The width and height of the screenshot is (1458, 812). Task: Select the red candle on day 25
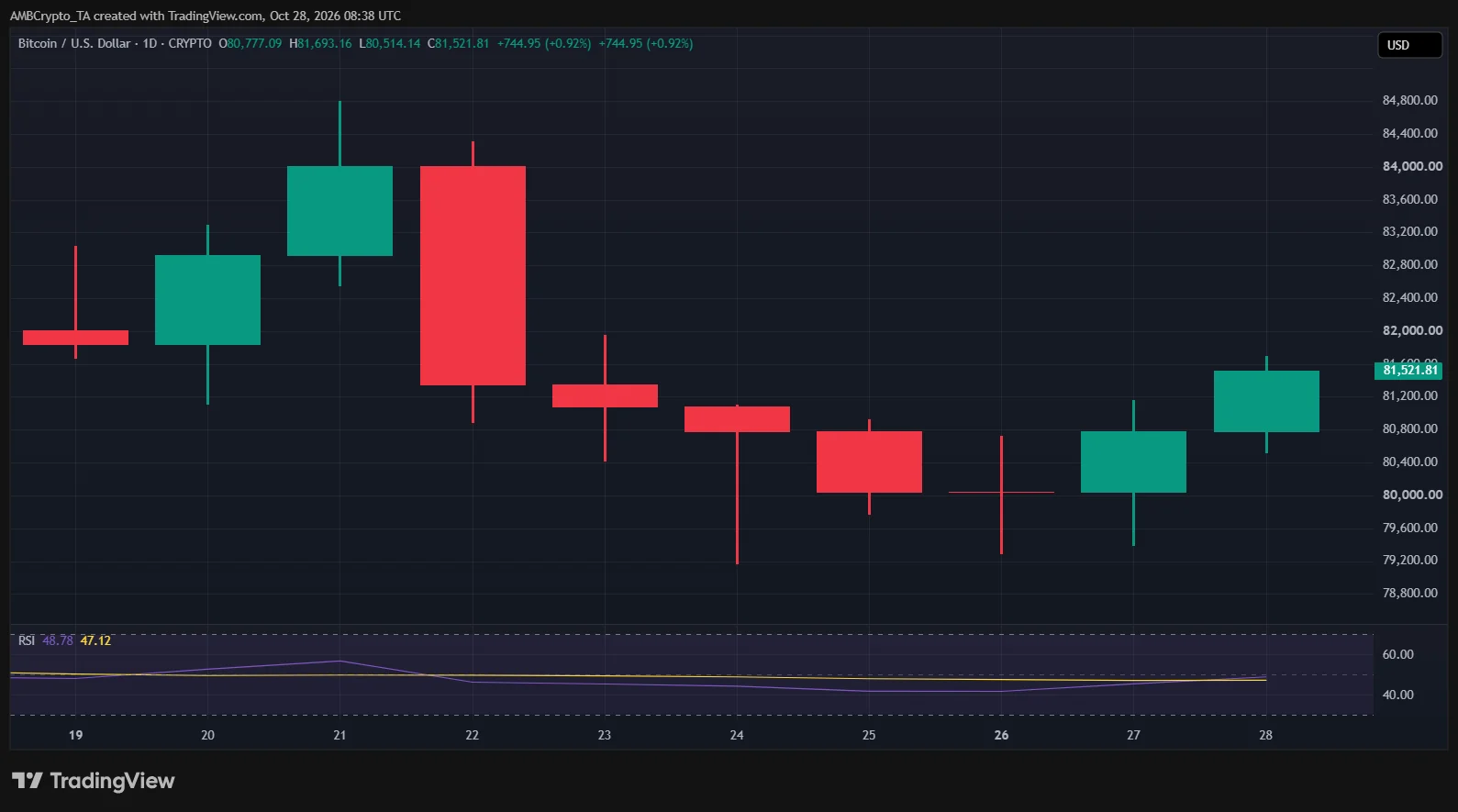(869, 462)
